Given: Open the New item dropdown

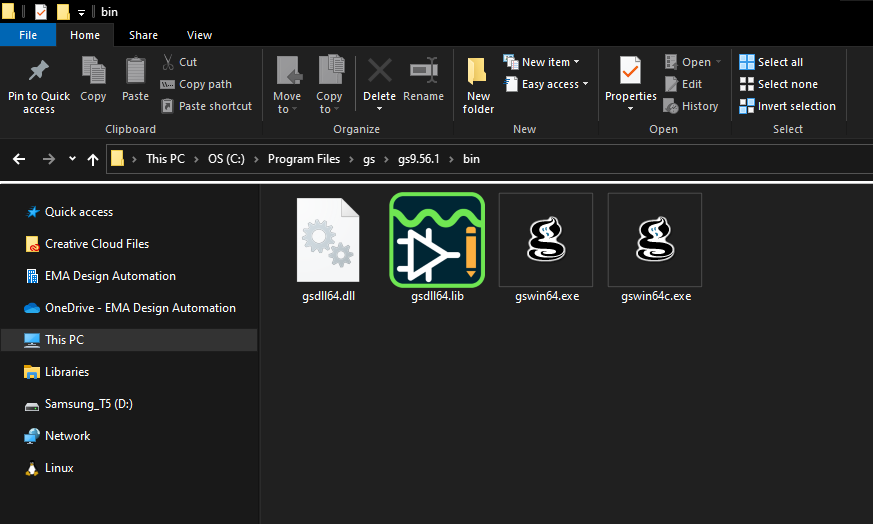Looking at the screenshot, I should pos(542,62).
